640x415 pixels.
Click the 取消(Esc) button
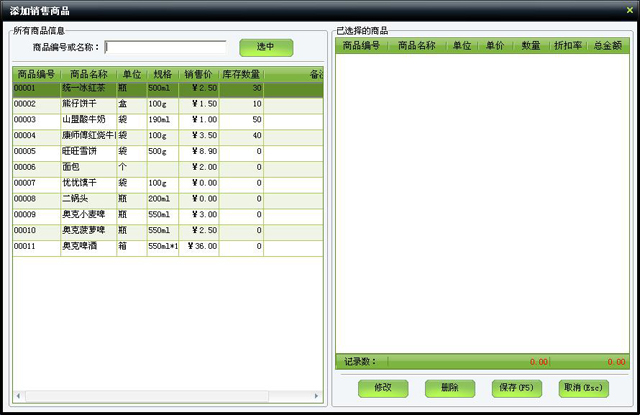[584, 387]
